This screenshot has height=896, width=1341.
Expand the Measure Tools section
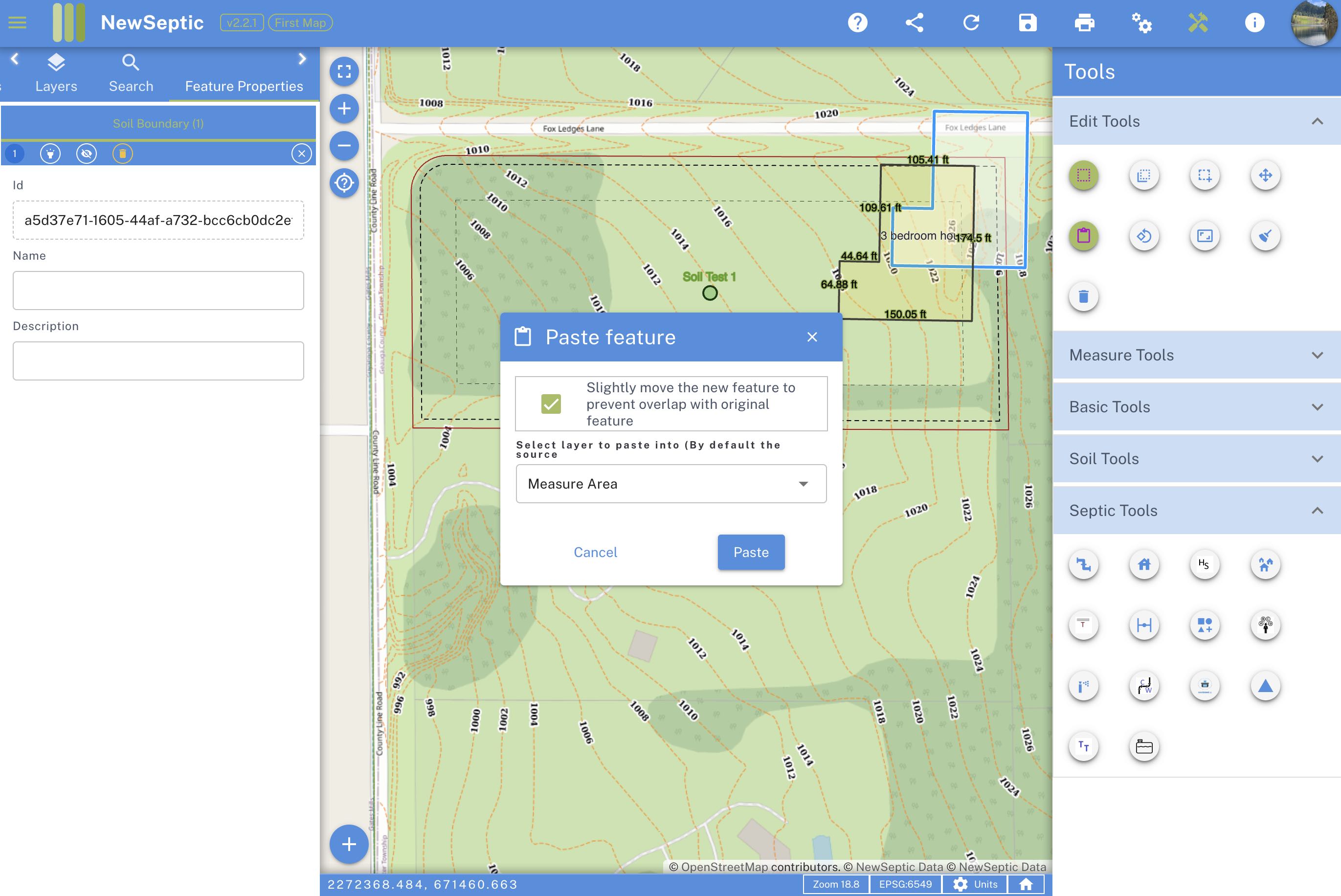click(1197, 355)
